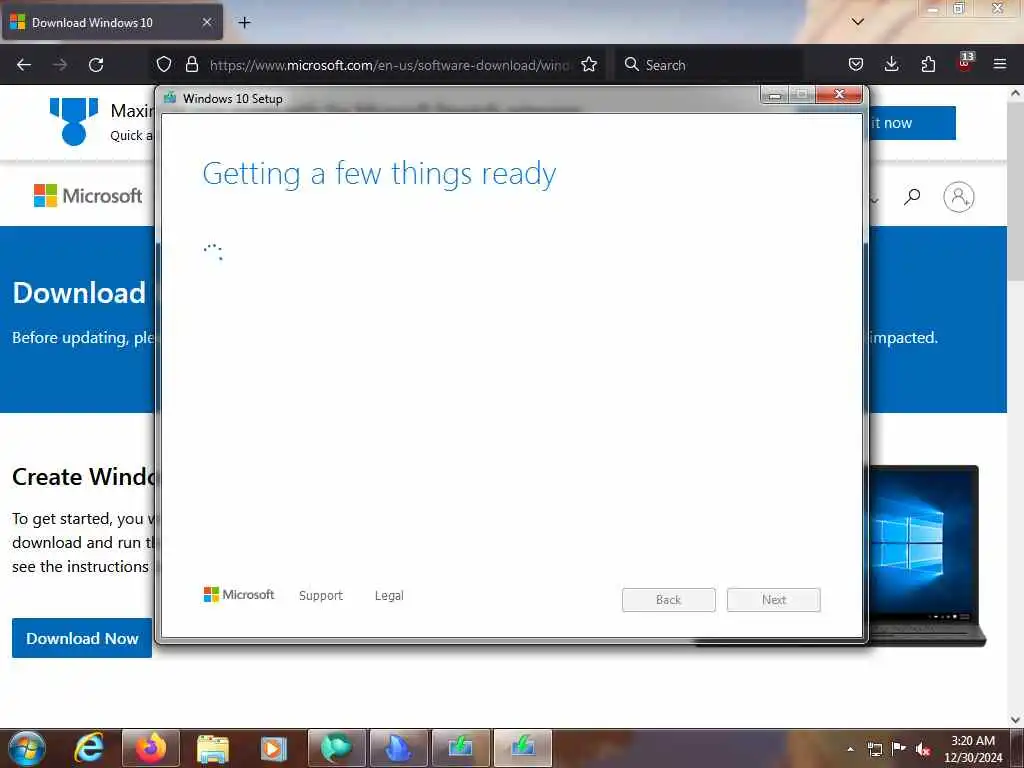This screenshot has height=768, width=1024.
Task: Close the Windows 10 Setup window
Action: [839, 95]
